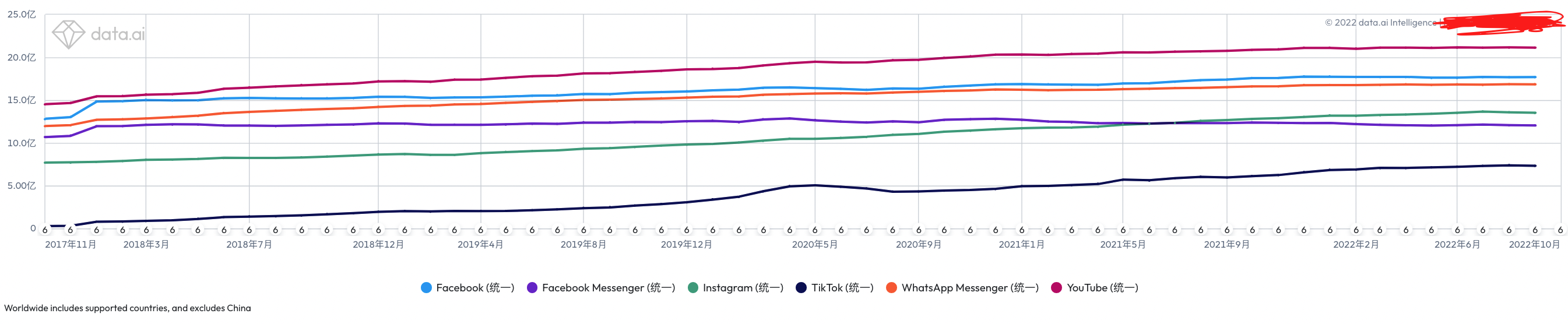Toggle the YouTube (统一) legend label

[1102, 287]
